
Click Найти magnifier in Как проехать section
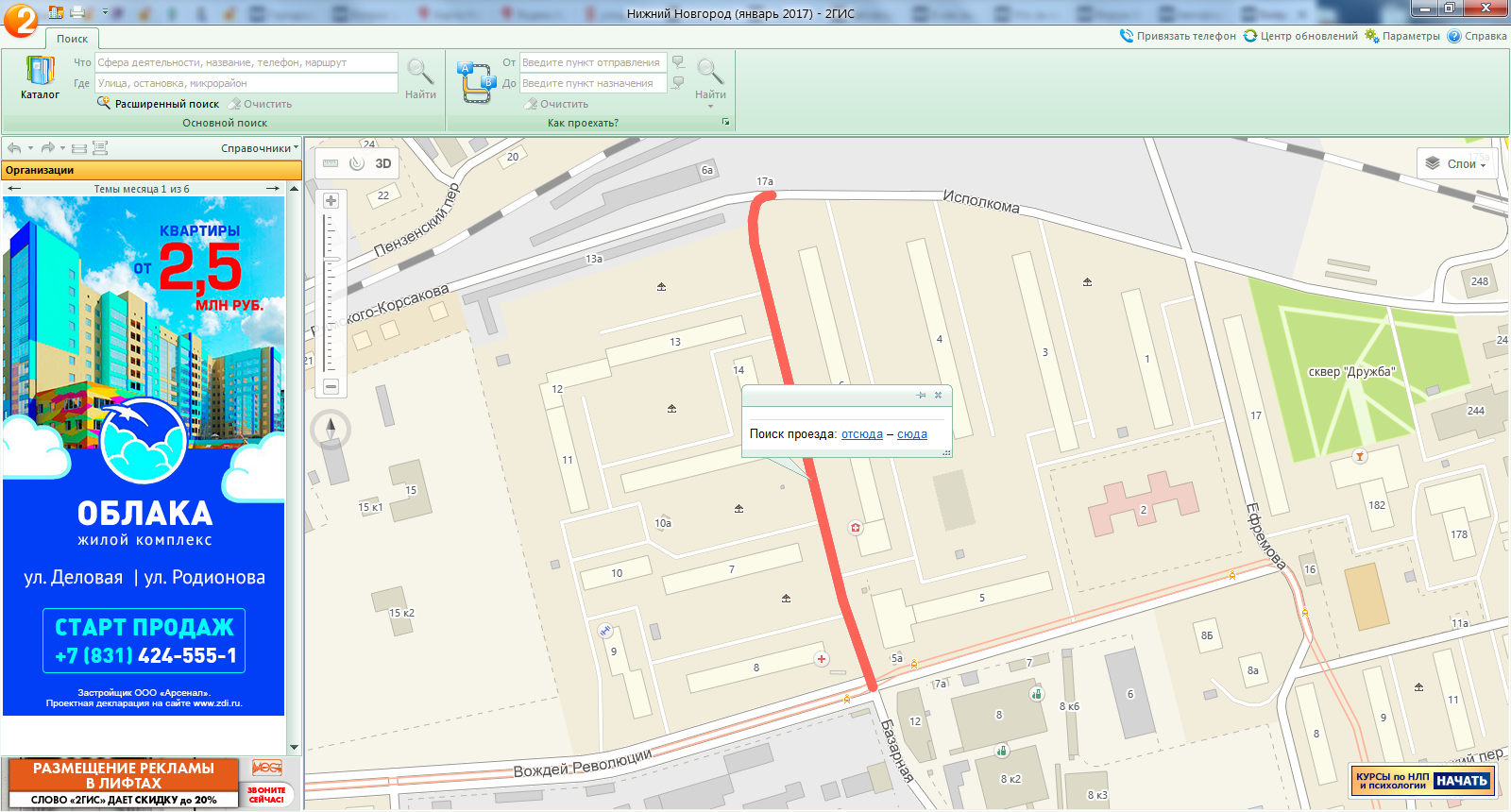click(710, 77)
